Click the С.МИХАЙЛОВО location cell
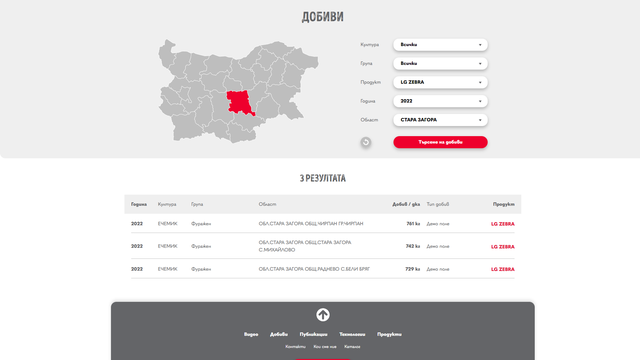This screenshot has width=640, height=360. (x=305, y=246)
